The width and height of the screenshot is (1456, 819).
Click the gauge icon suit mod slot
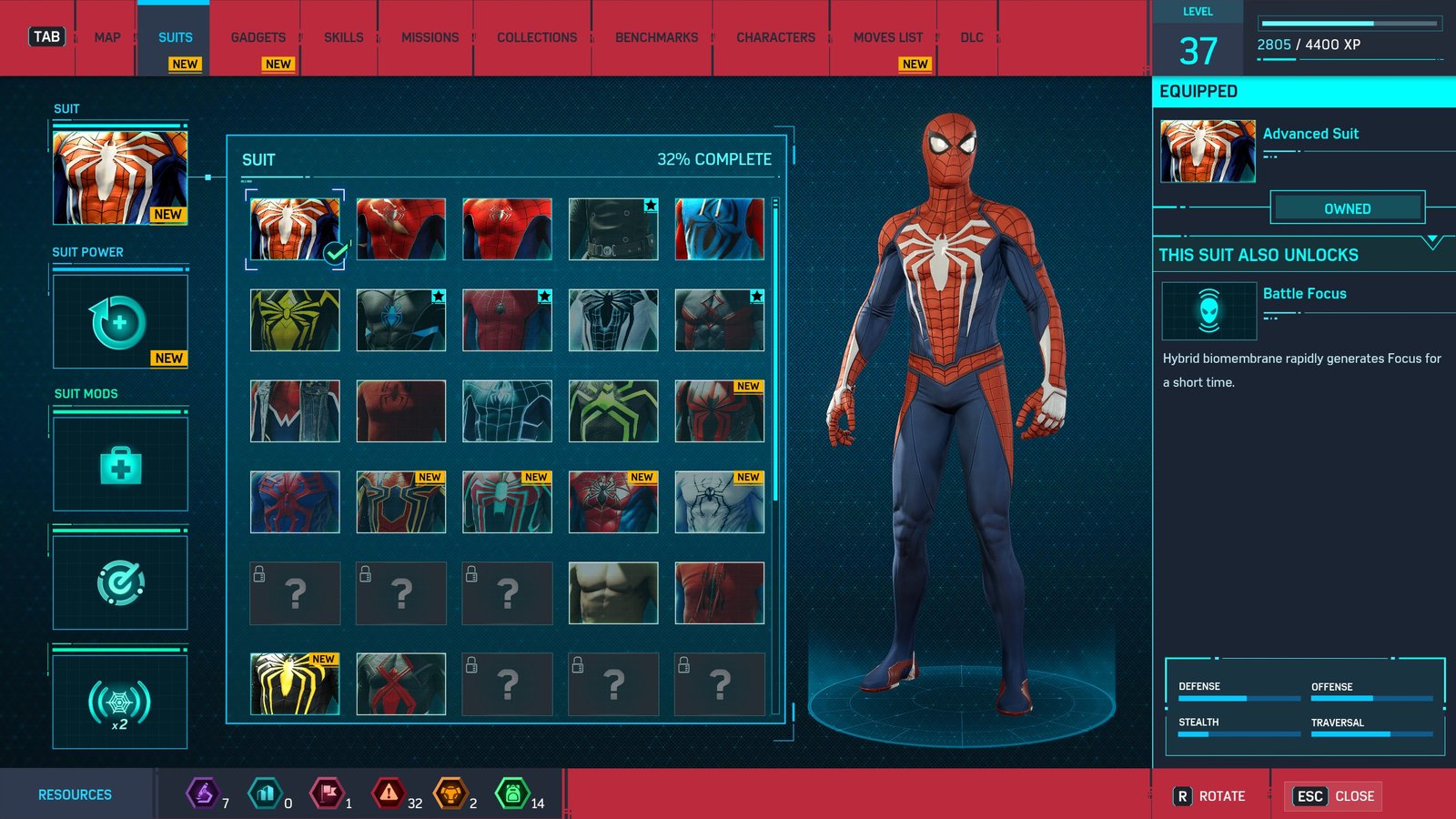pos(119,582)
